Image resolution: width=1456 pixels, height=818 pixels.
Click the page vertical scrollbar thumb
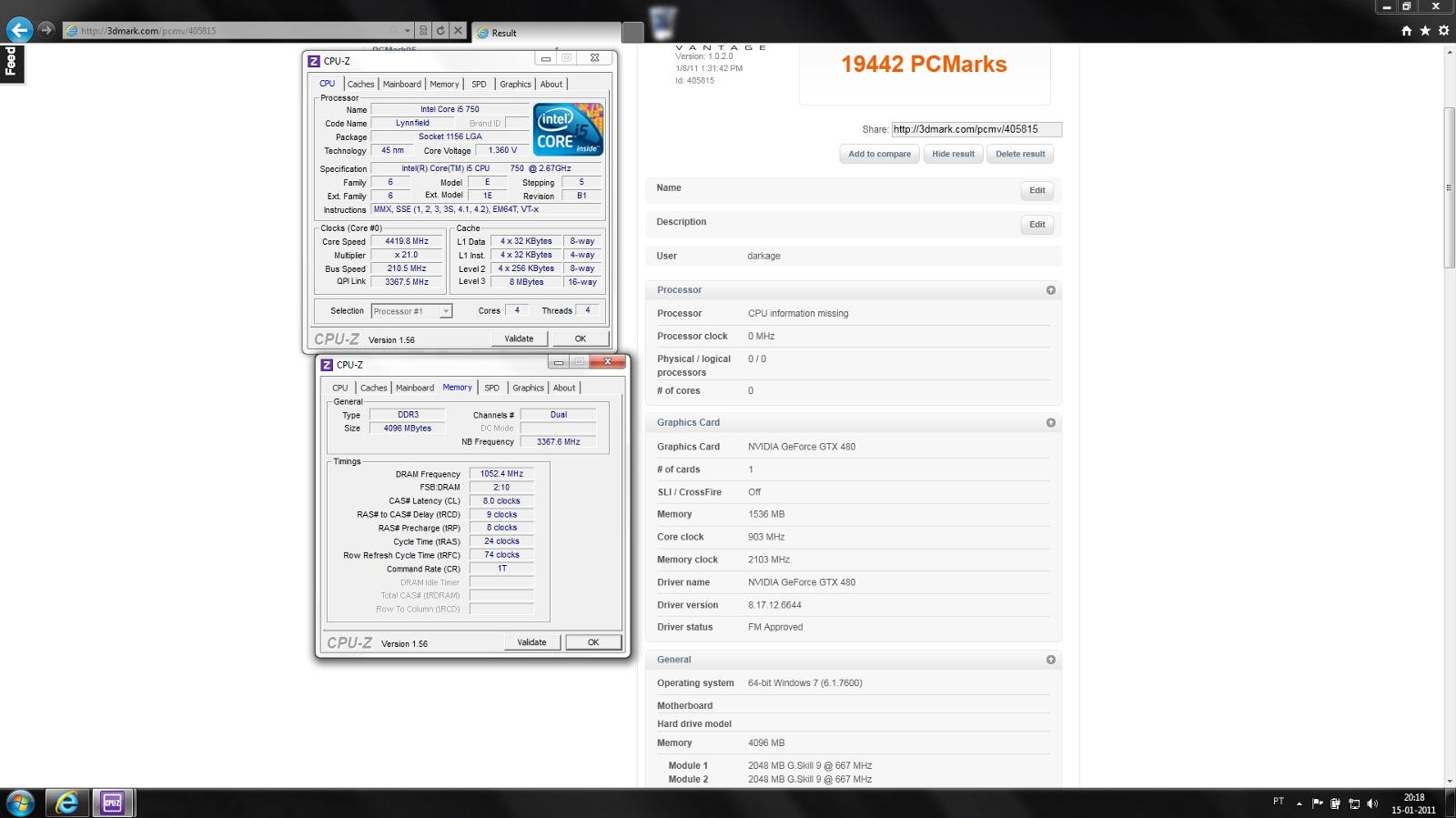point(1450,187)
